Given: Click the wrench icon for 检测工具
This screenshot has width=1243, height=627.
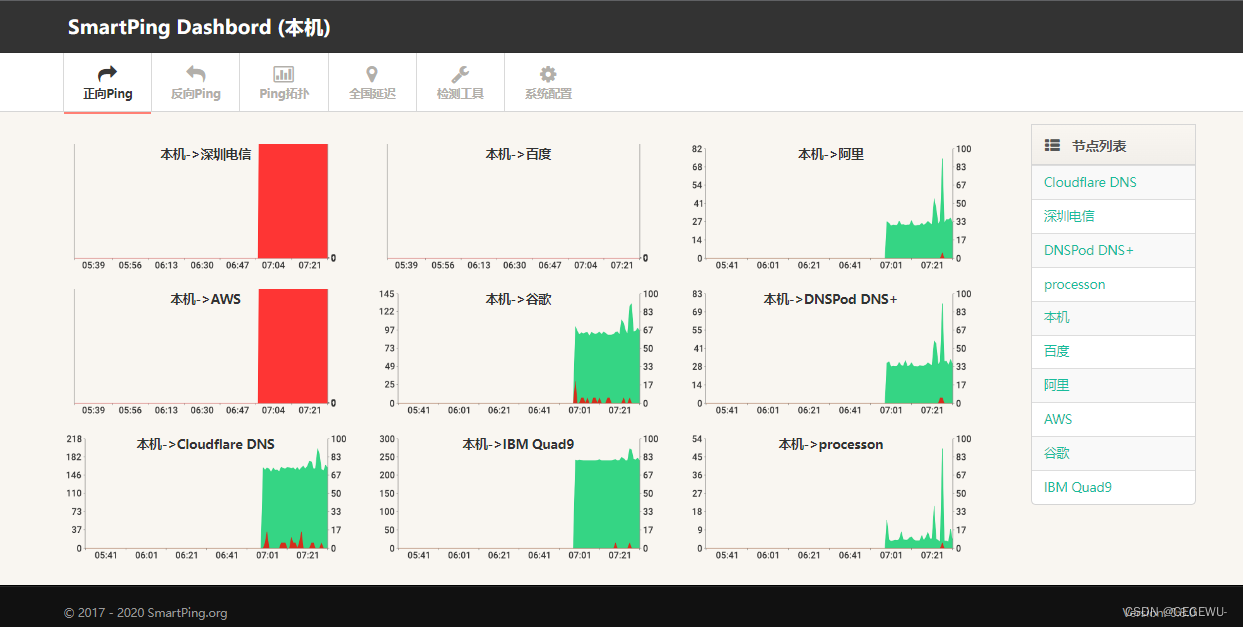Looking at the screenshot, I should tap(460, 74).
